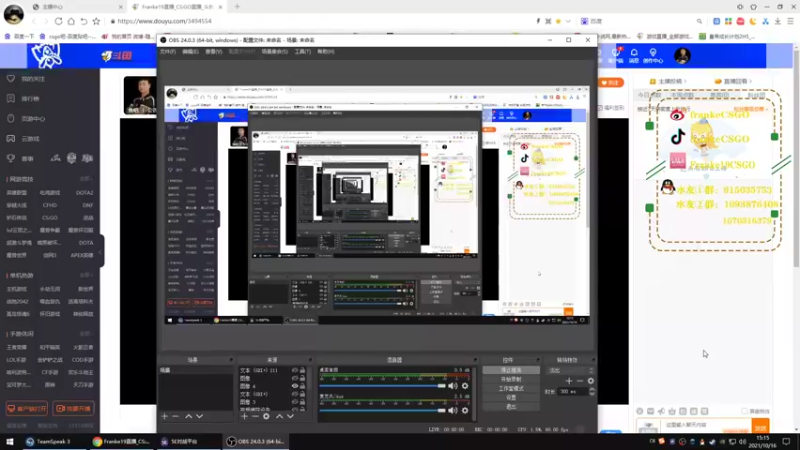The image size is (800, 450).
Task: Remove transition with minus icon in transitions panel
Action: click(x=580, y=381)
